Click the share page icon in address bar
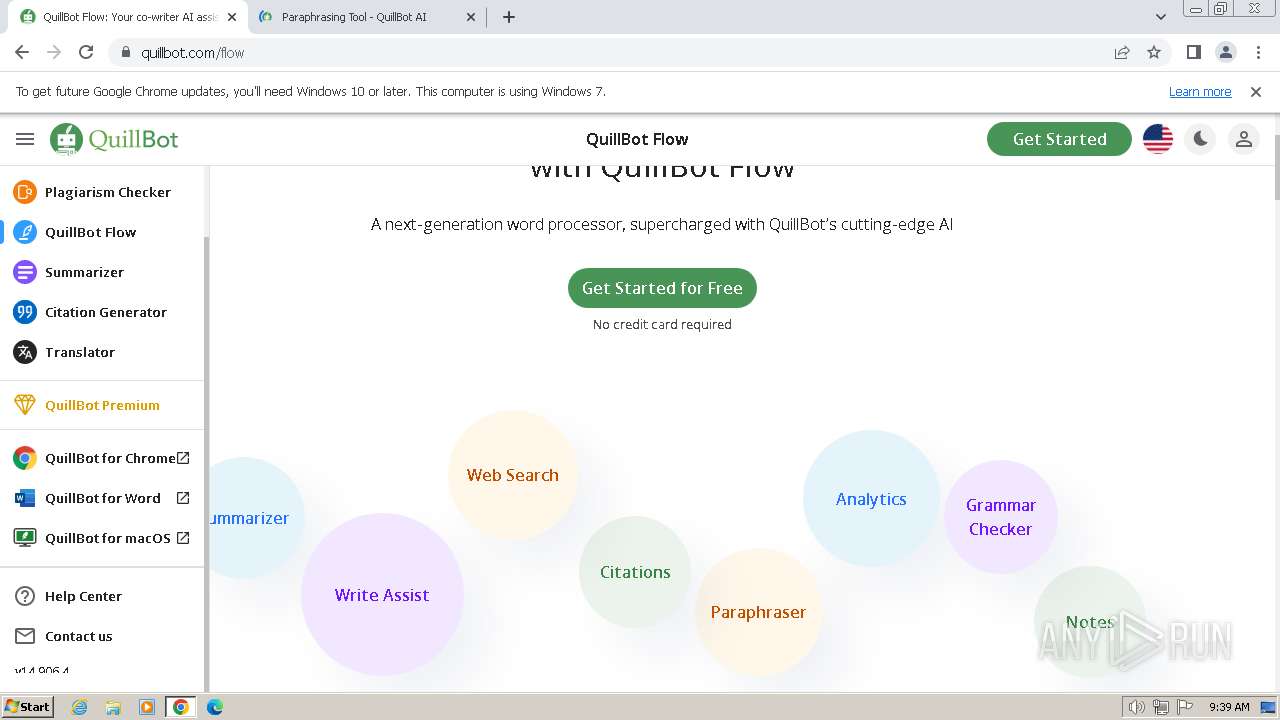The height and width of the screenshot is (720, 1280). 1122,52
